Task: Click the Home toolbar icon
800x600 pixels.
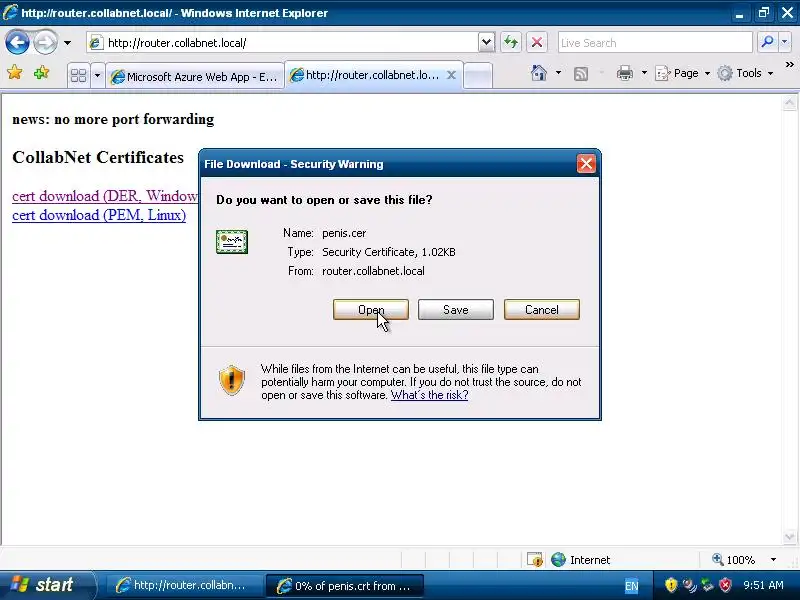Action: 538,73
